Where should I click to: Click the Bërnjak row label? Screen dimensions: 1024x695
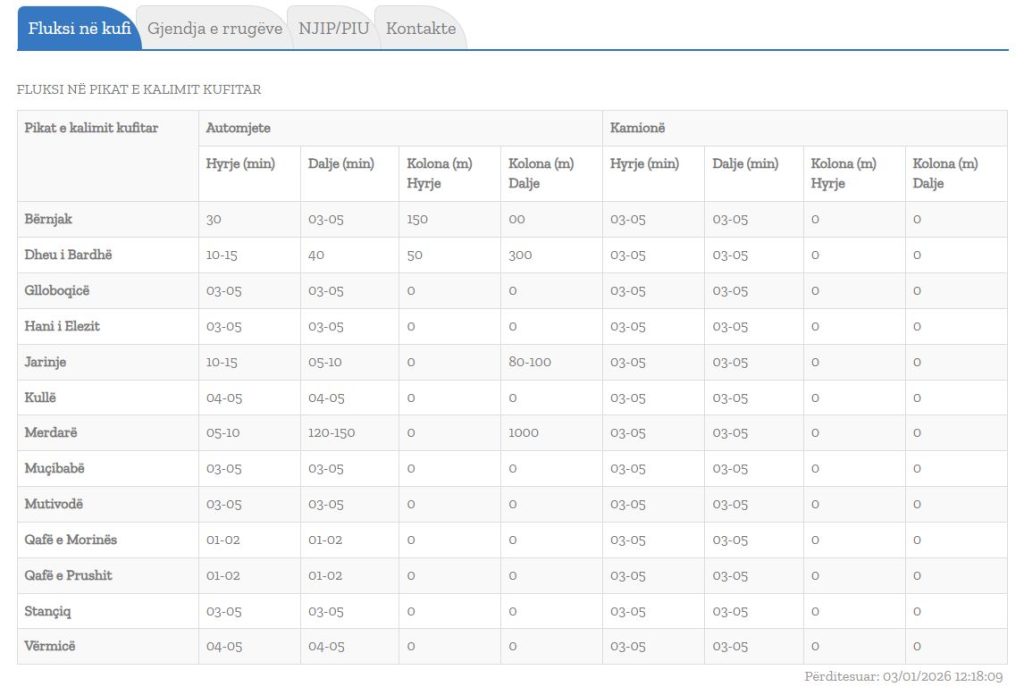tap(48, 219)
